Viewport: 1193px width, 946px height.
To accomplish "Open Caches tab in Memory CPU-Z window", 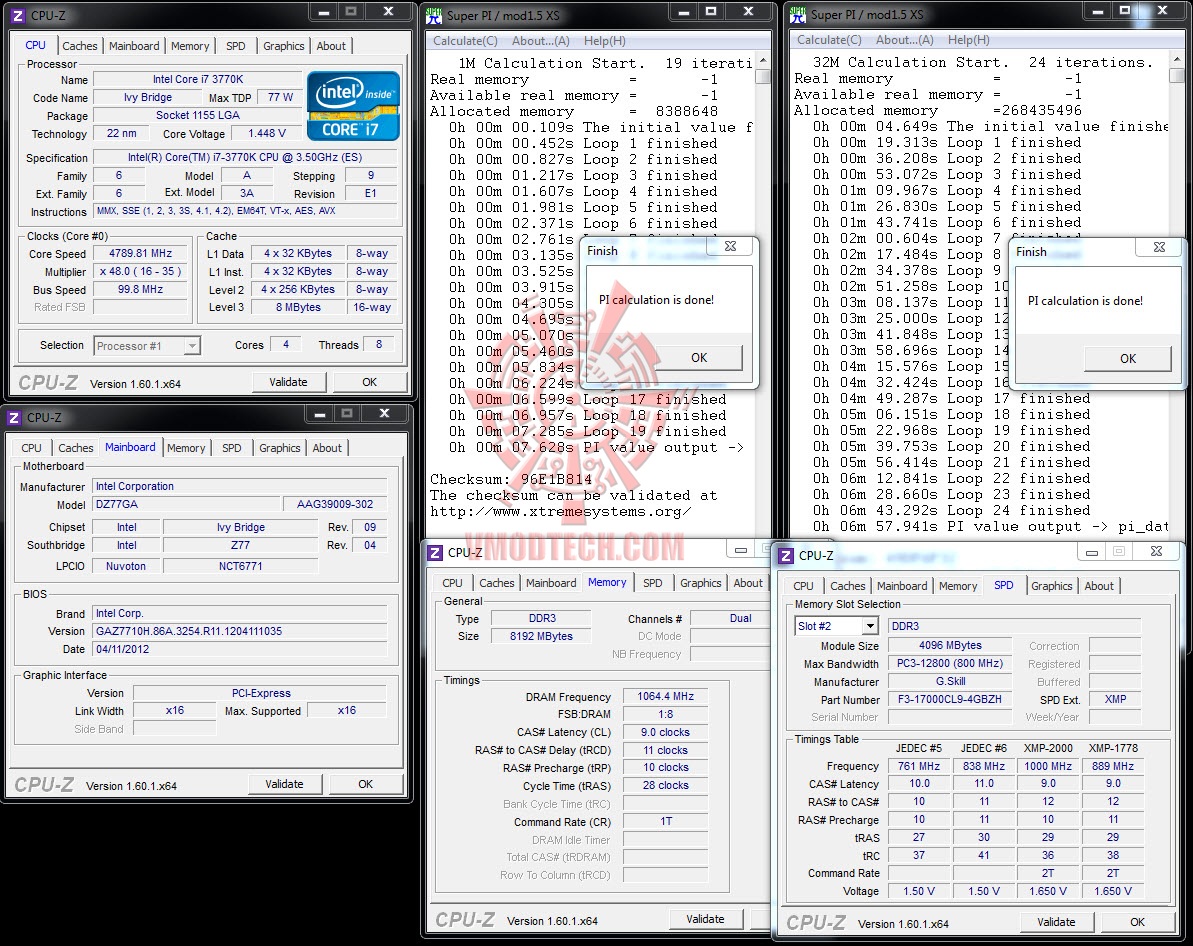I will pos(497,583).
